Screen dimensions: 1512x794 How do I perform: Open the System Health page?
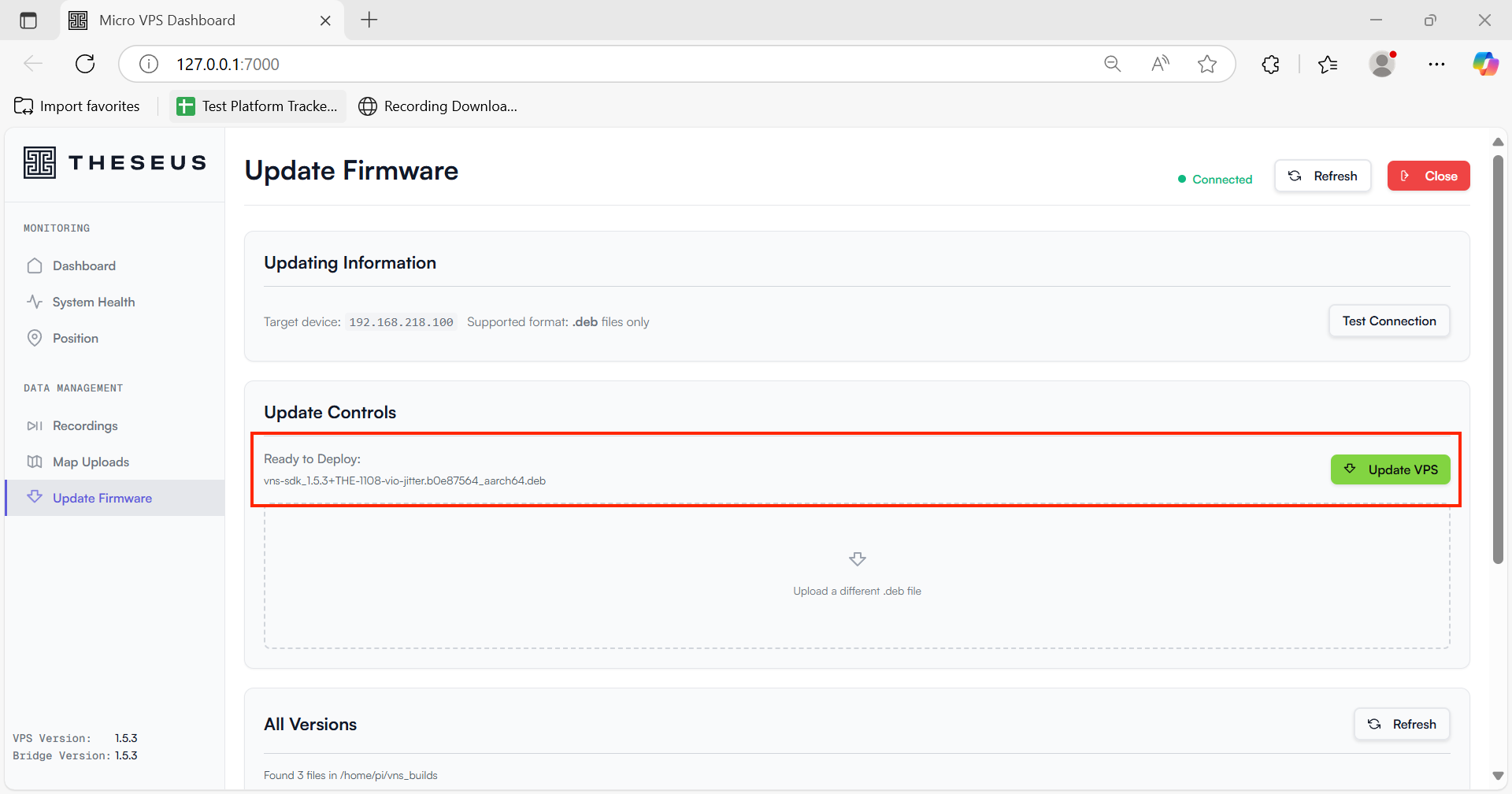[x=93, y=302]
